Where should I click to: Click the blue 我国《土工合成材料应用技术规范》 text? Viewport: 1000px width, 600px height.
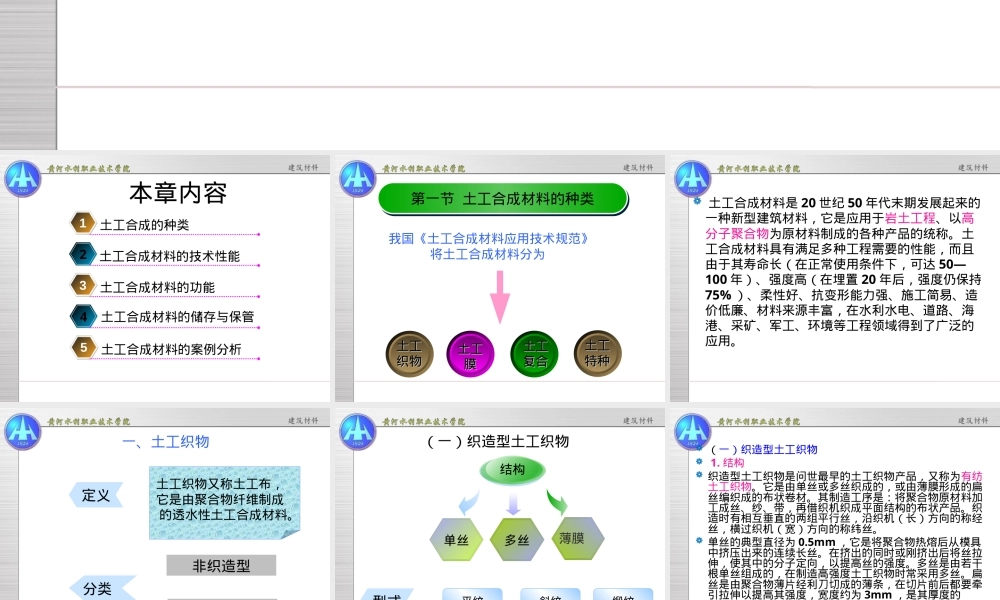489,238
